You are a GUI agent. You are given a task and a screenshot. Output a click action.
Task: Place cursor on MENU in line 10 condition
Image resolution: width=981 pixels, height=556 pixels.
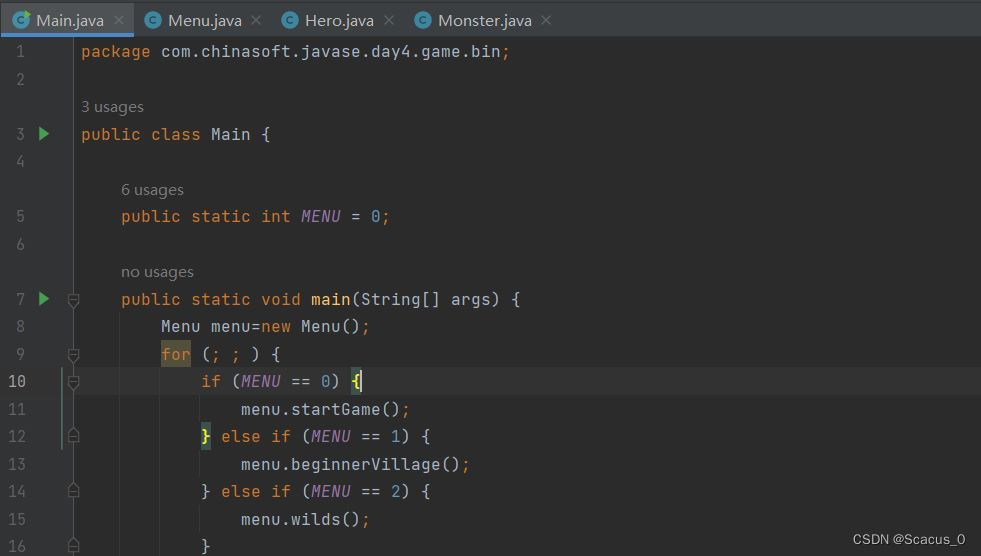261,382
